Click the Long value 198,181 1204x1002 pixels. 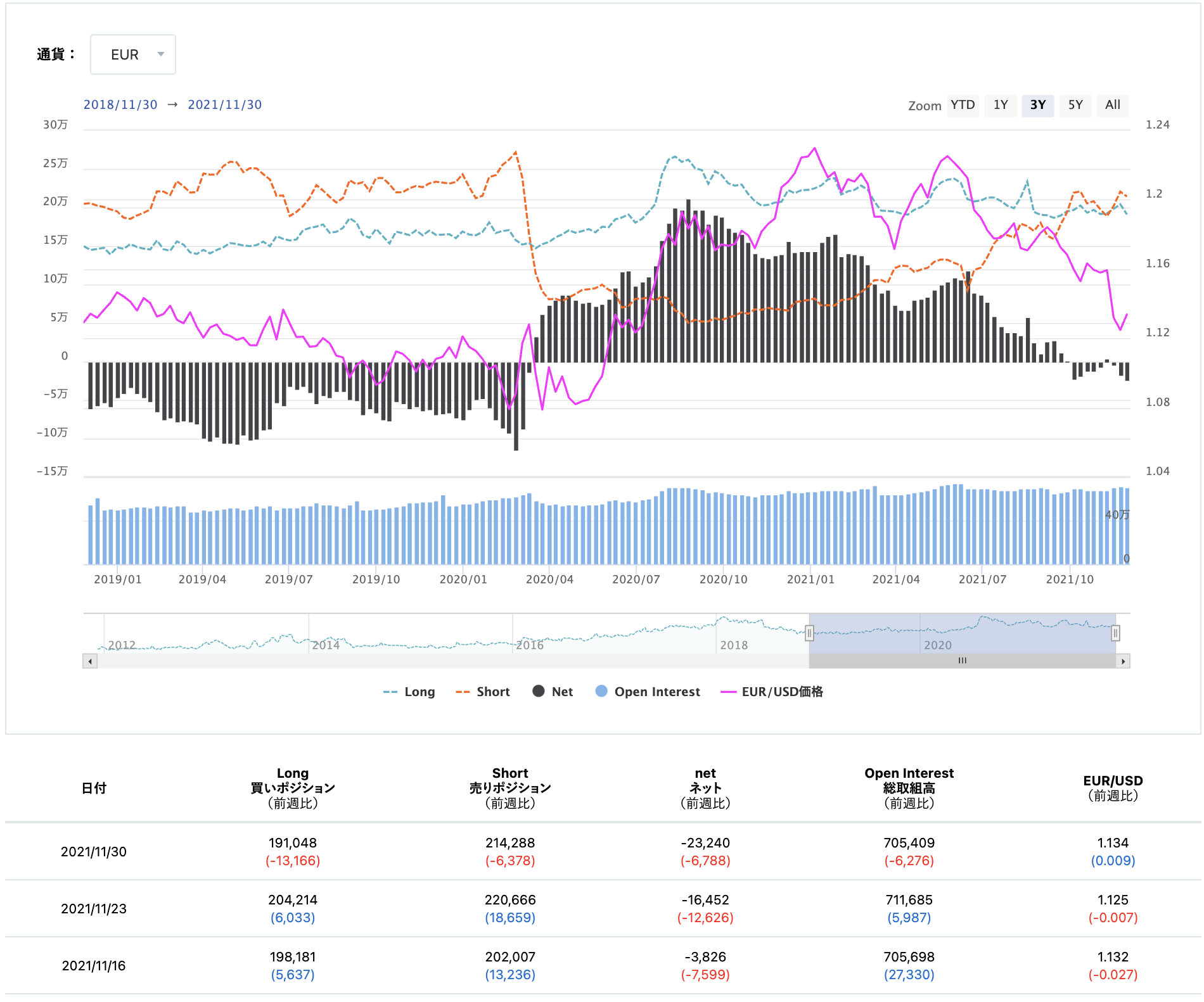click(x=293, y=957)
